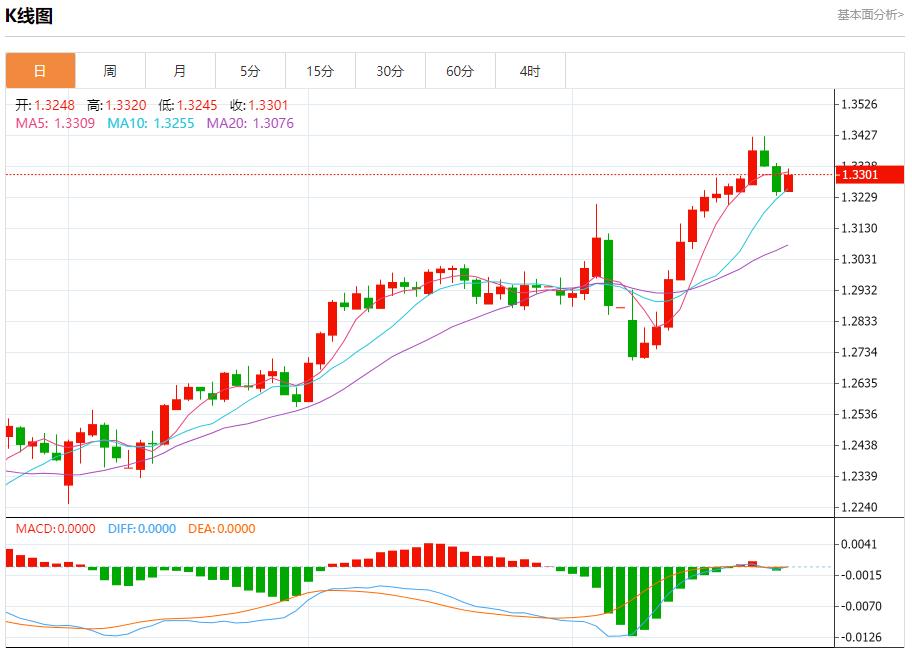
Task: Select the 30分 chart interval
Action: [390, 71]
